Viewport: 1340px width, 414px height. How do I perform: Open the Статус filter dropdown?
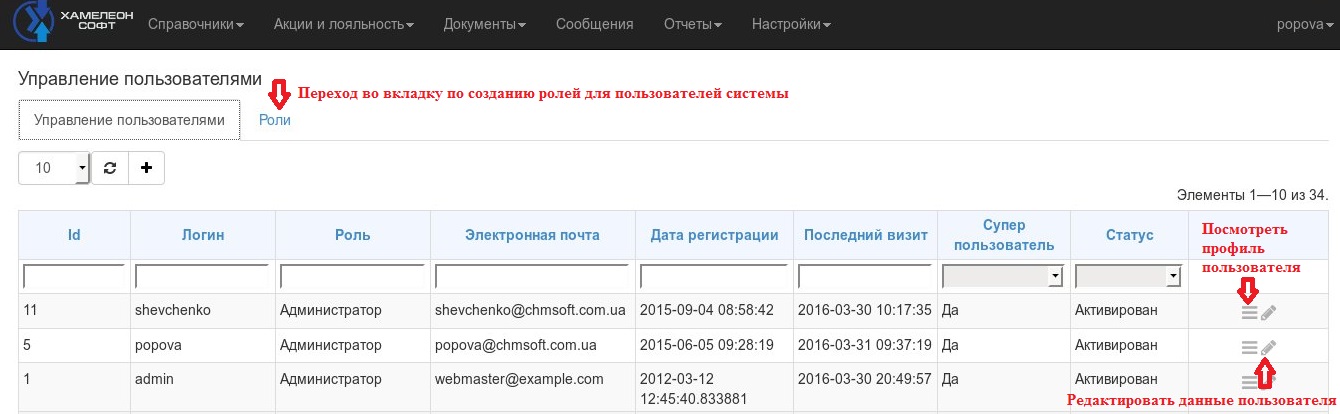(x=1129, y=276)
